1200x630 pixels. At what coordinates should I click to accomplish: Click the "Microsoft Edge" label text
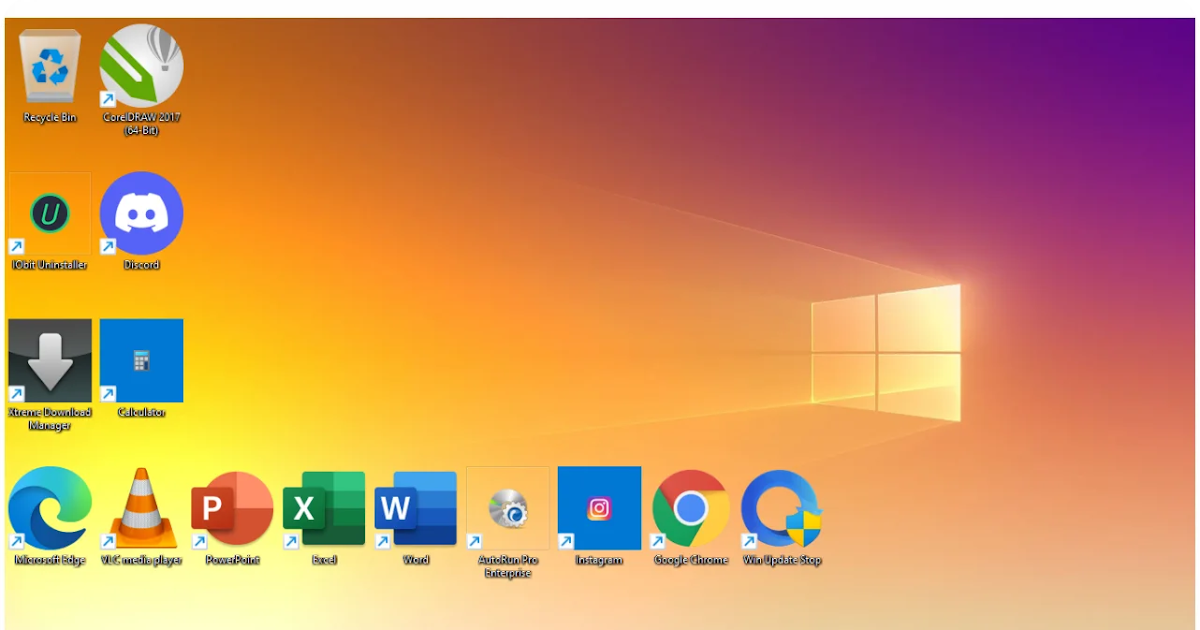[49, 560]
